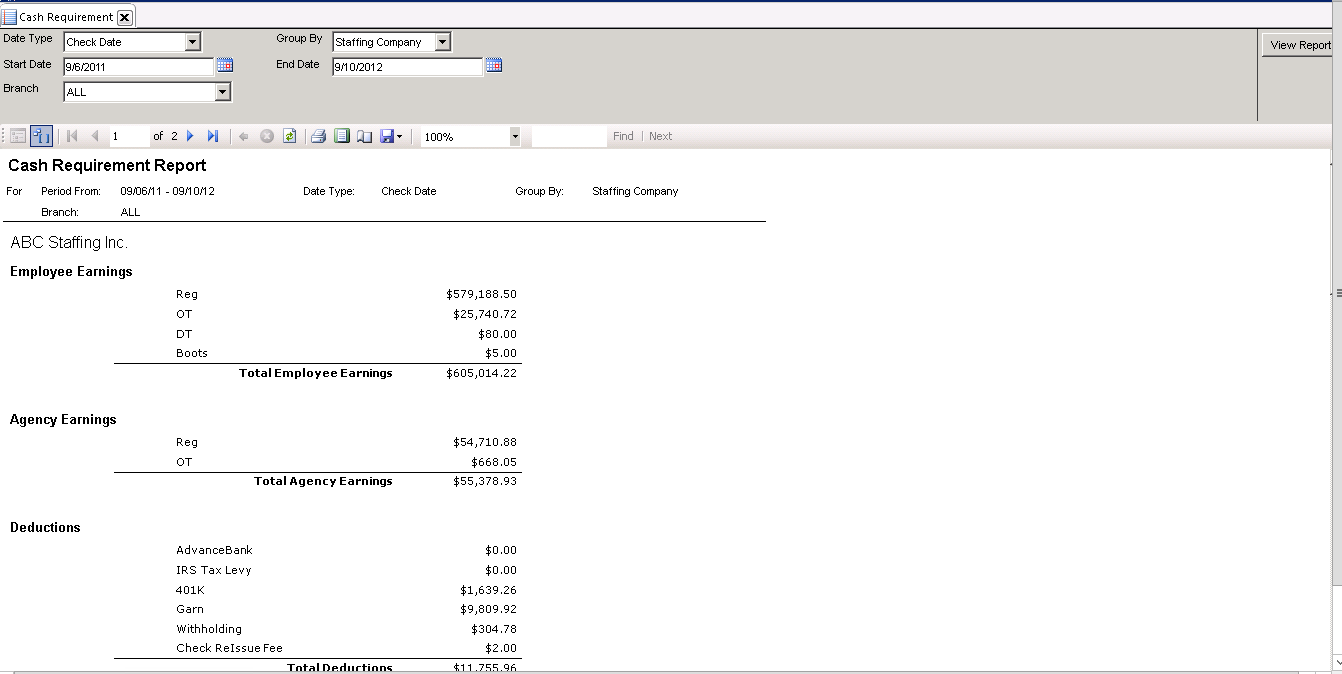The width and height of the screenshot is (1342, 674).
Task: Click the current page number field
Action: tap(129, 136)
